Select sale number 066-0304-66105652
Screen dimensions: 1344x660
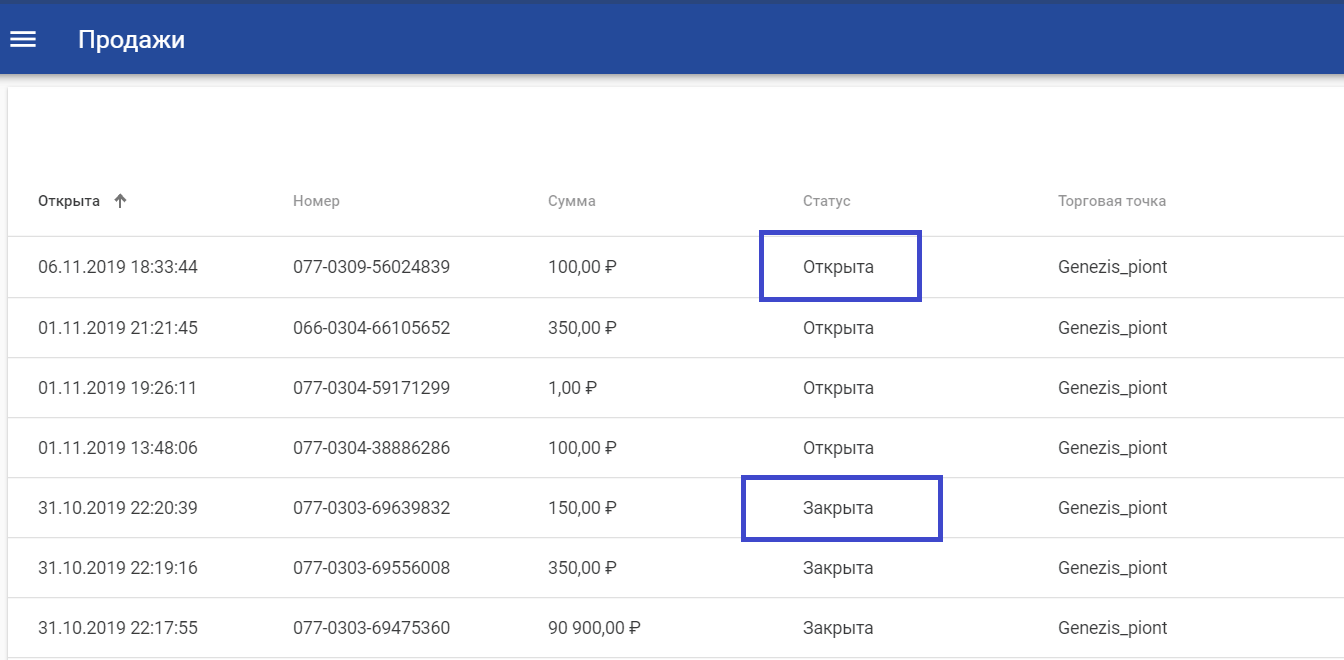pos(371,328)
